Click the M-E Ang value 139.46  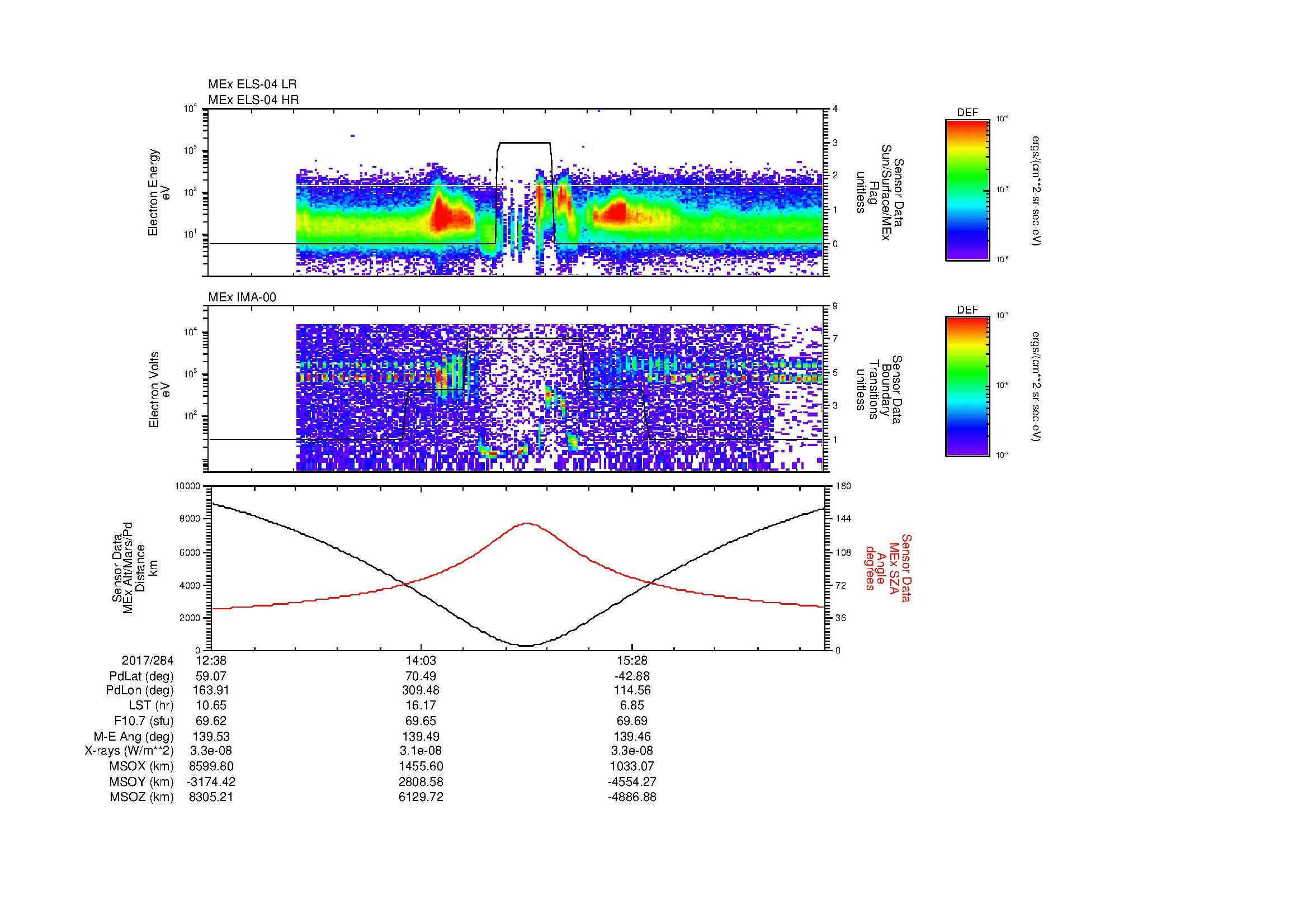point(632,737)
